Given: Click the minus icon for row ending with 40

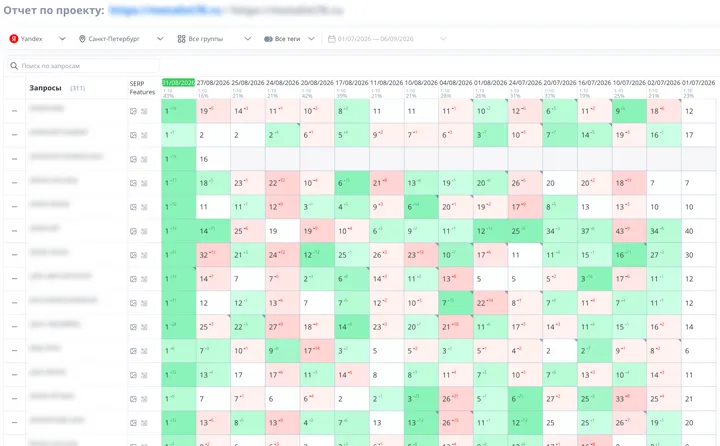Looking at the screenshot, I should tap(15, 231).
